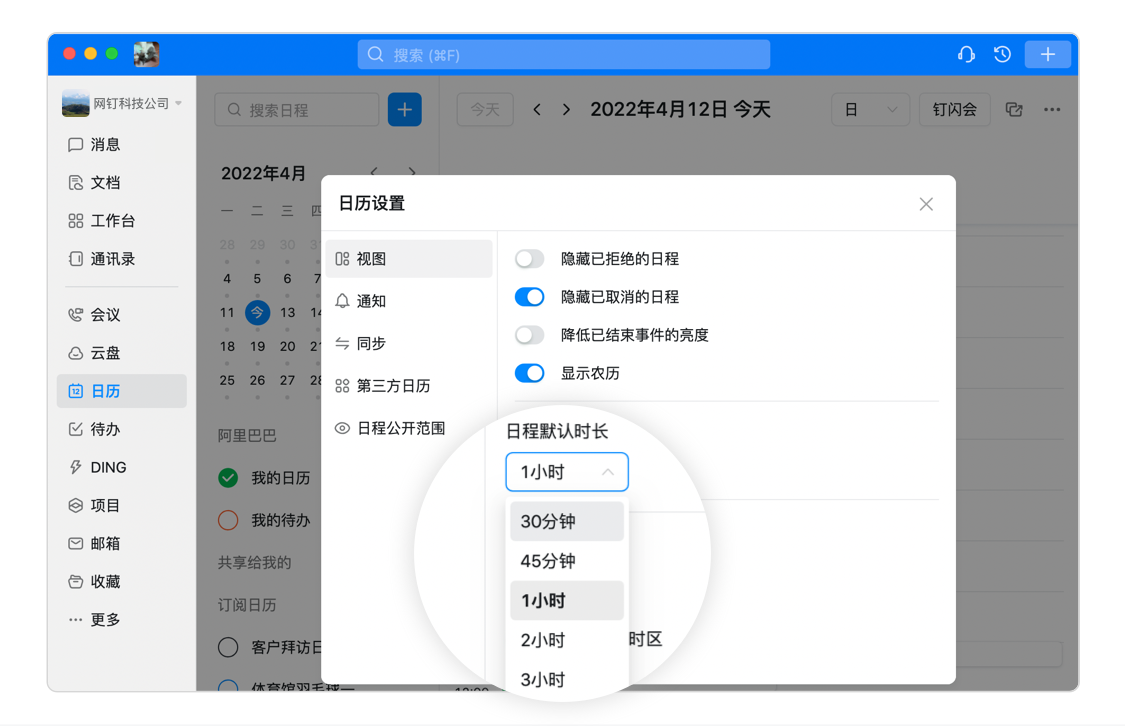Click the headset support icon in title bar
Screen dimensions: 1125x726
966,55
